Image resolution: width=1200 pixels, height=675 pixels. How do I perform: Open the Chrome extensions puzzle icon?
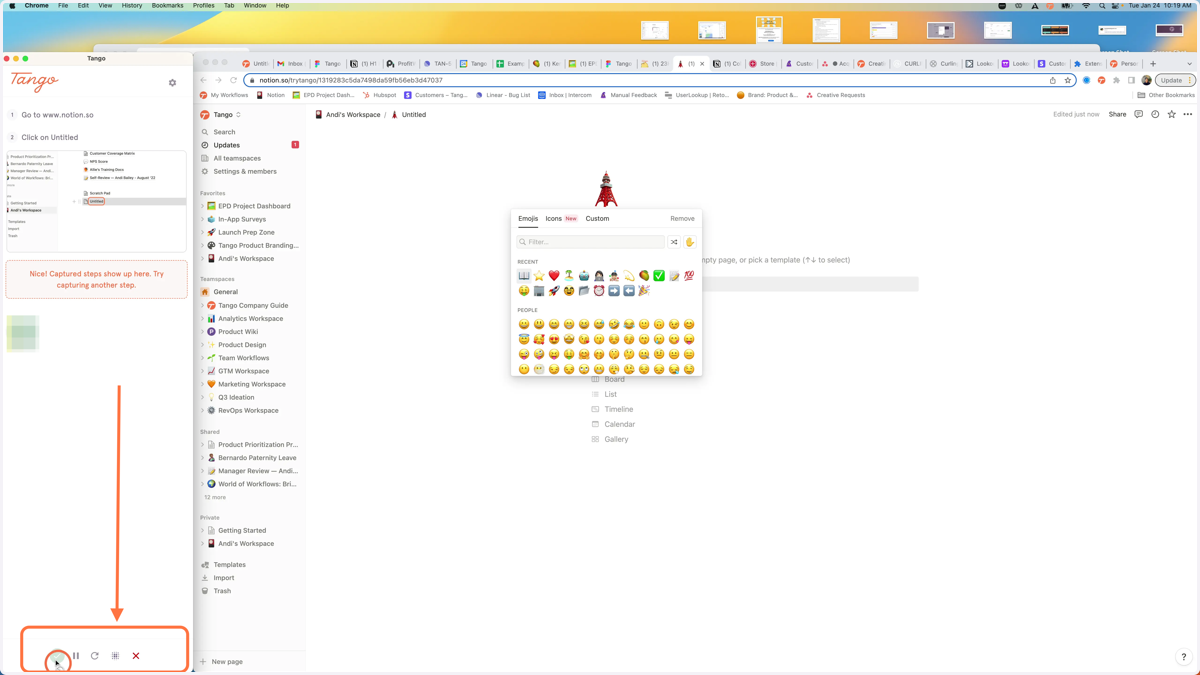(x=1116, y=80)
